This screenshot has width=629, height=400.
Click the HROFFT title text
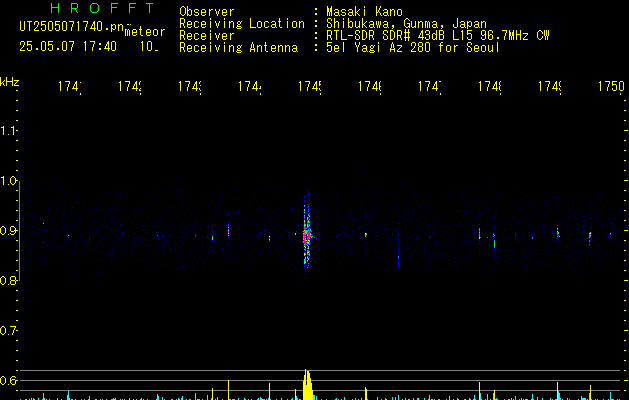(102, 8)
